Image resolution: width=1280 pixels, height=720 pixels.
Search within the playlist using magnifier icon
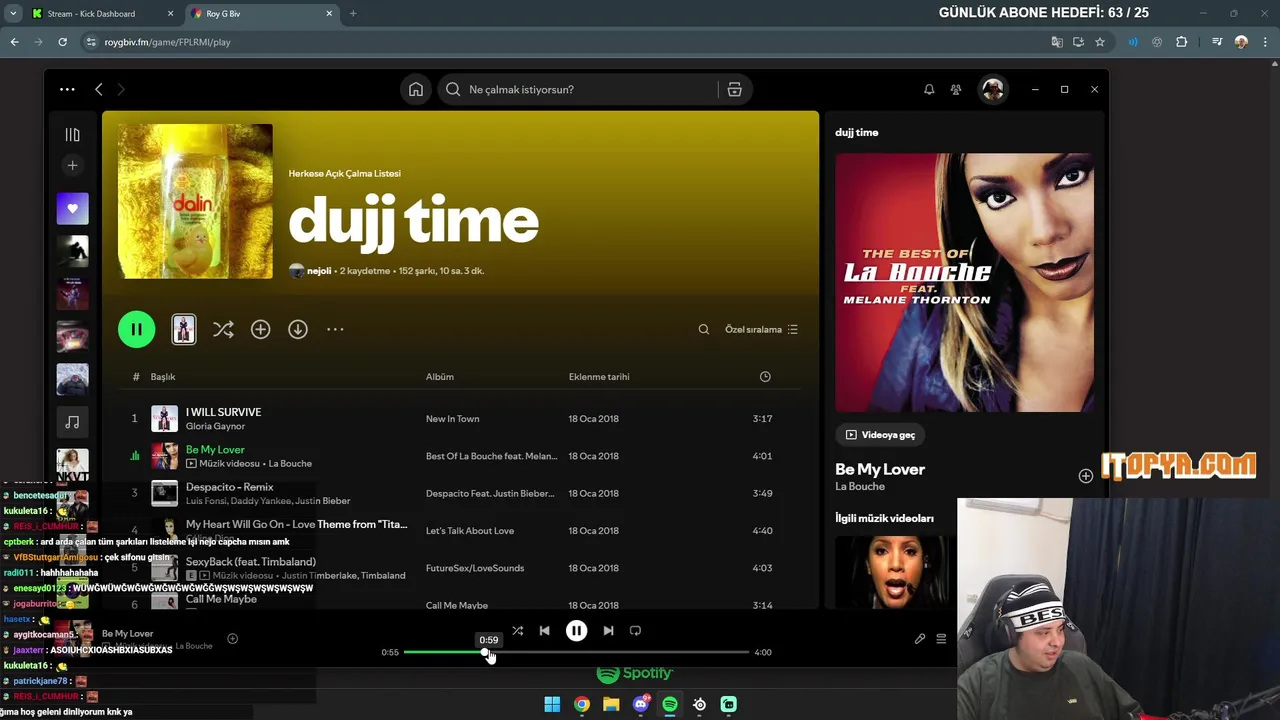(704, 329)
